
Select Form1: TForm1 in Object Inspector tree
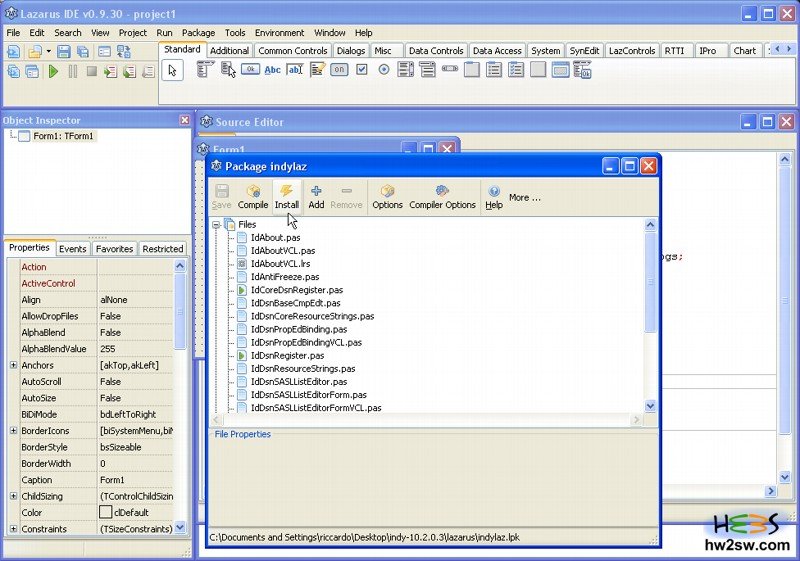pyautogui.click(x=63, y=136)
